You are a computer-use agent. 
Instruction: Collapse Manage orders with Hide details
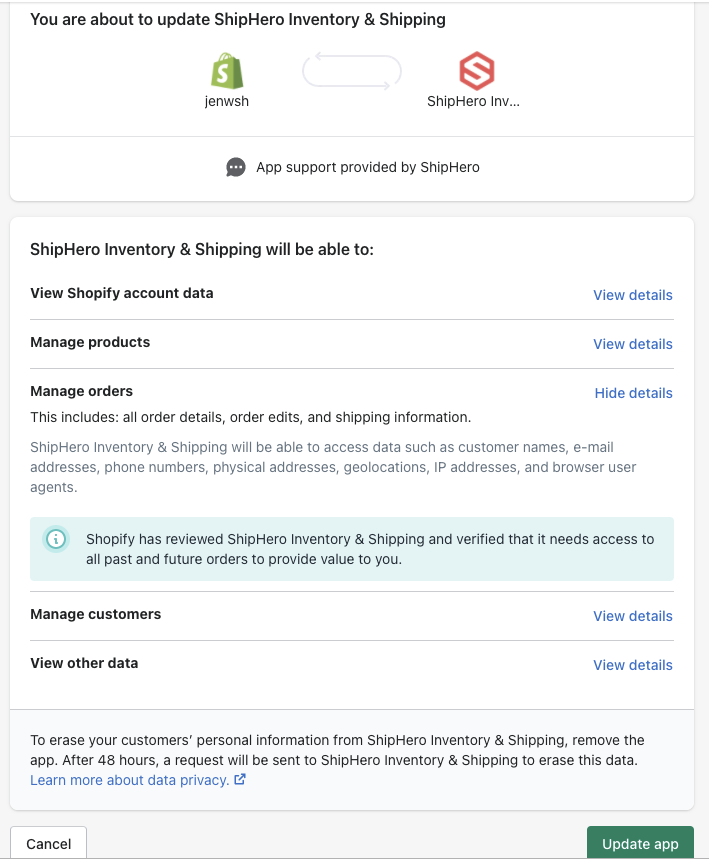coord(633,393)
